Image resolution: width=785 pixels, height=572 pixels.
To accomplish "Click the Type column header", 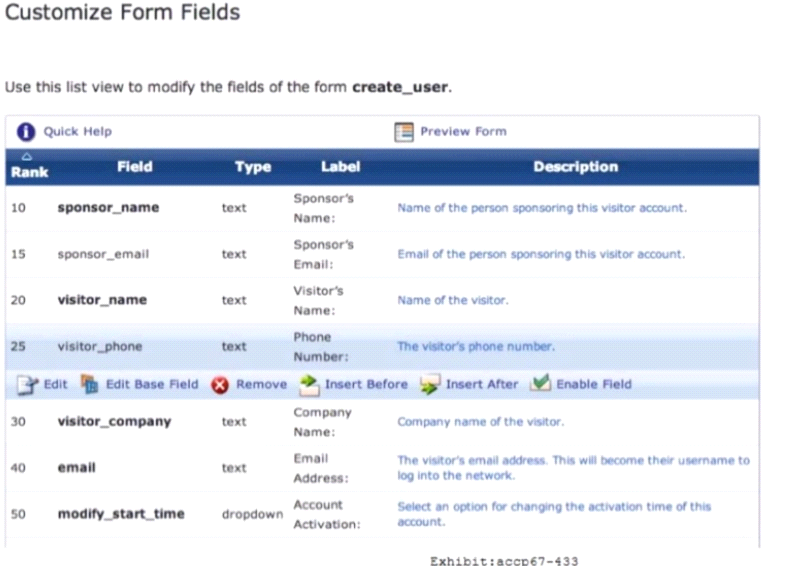I will [253, 167].
